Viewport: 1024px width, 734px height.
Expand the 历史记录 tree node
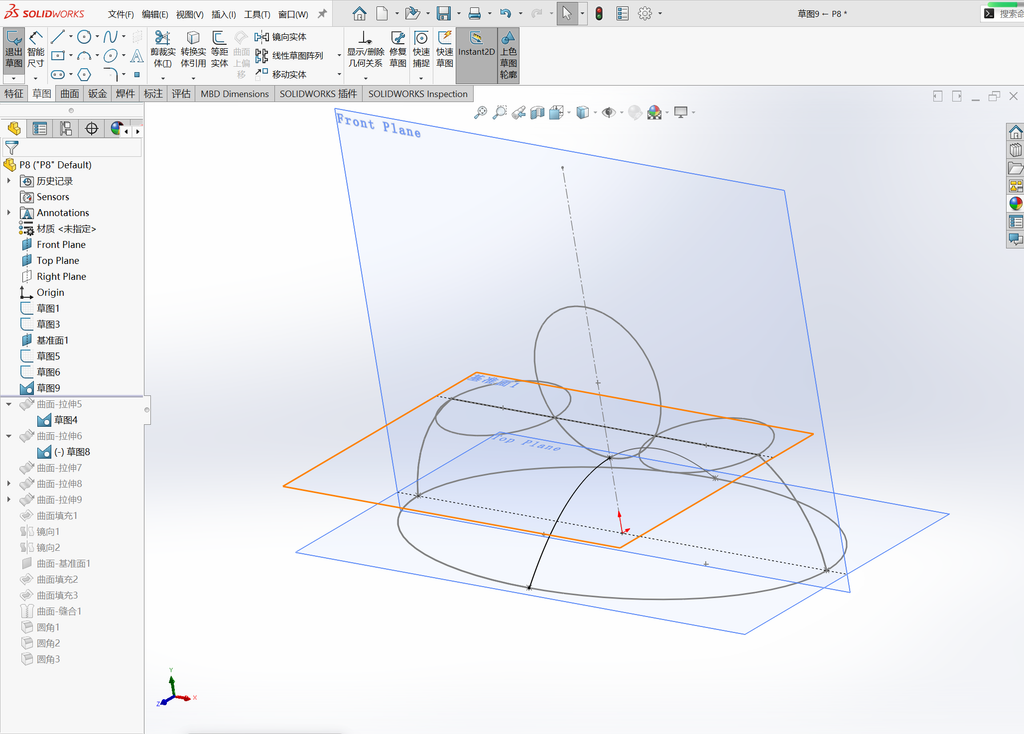[8, 181]
